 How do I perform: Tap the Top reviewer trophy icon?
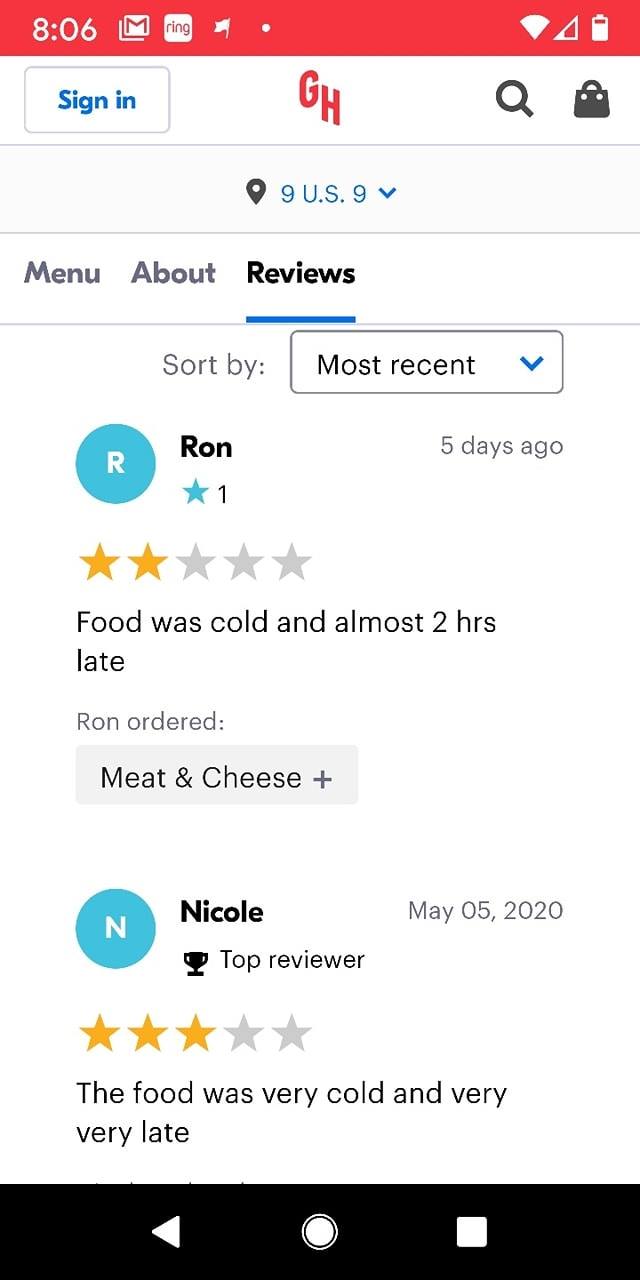[x=196, y=962]
